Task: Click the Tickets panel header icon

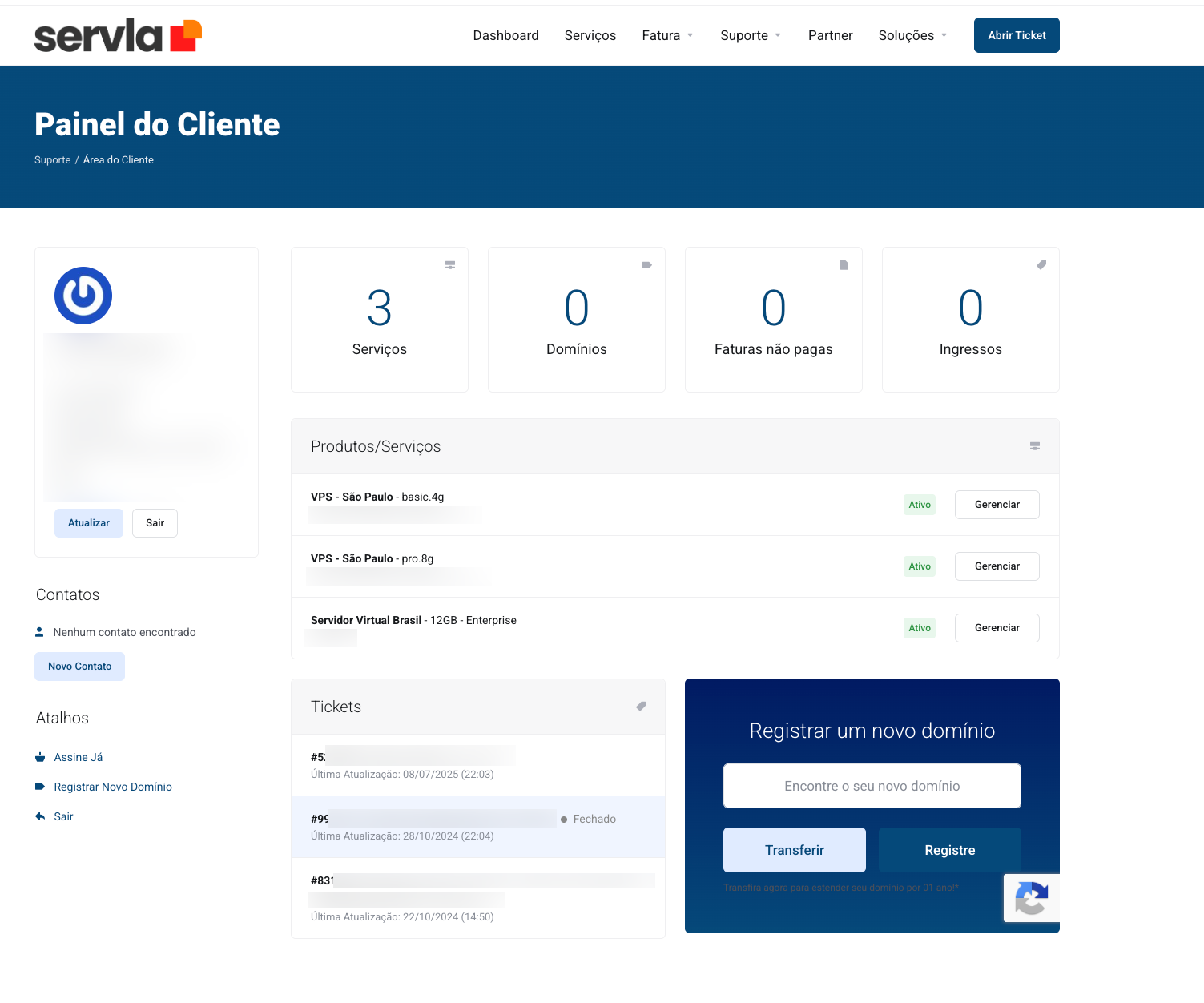Action: coord(641,707)
